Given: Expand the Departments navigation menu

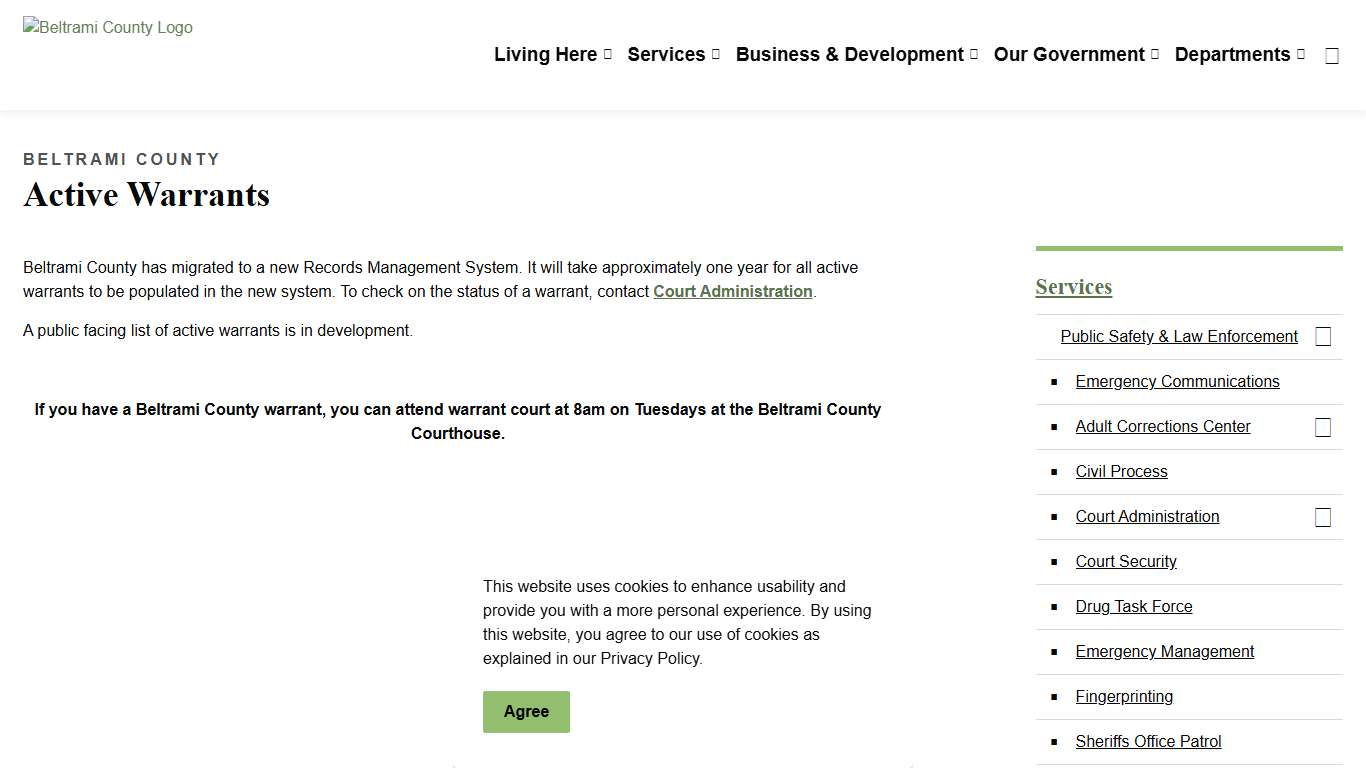Looking at the screenshot, I should tap(1239, 55).
